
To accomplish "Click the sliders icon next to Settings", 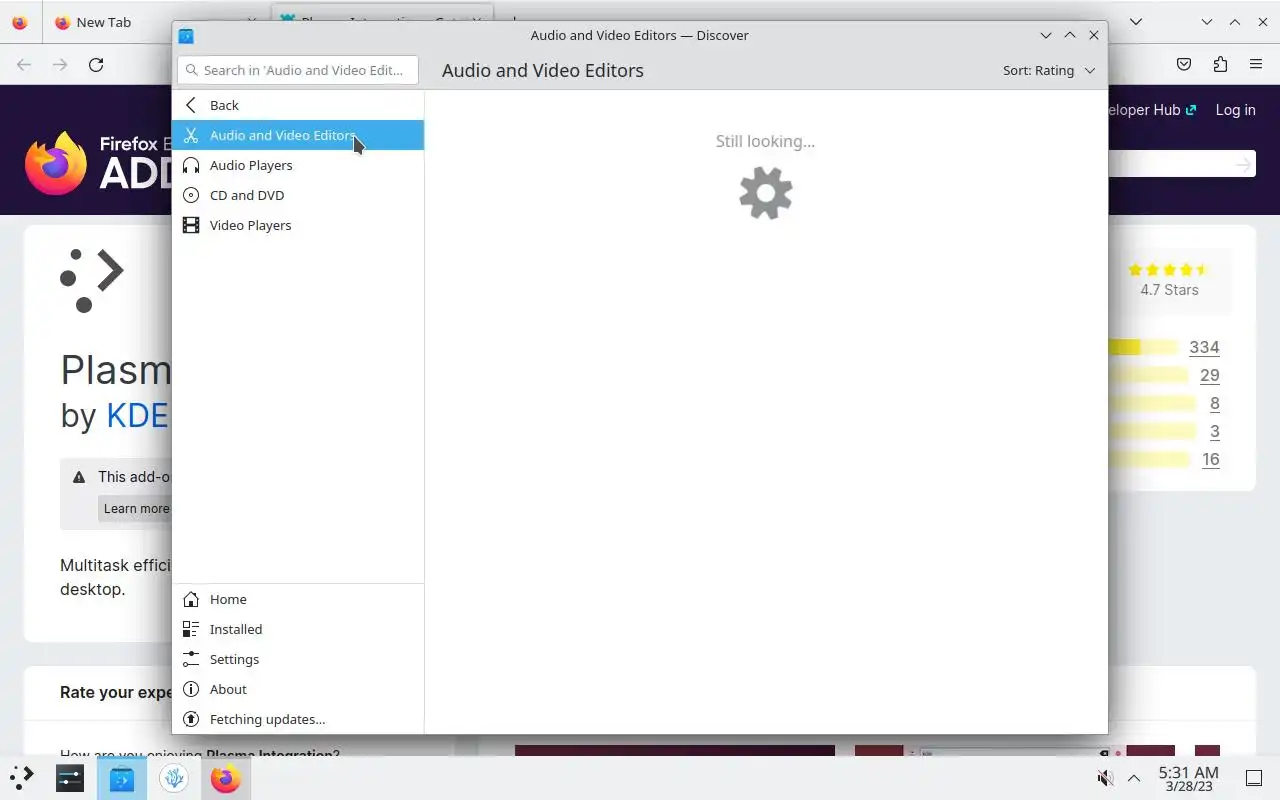I will point(191,659).
